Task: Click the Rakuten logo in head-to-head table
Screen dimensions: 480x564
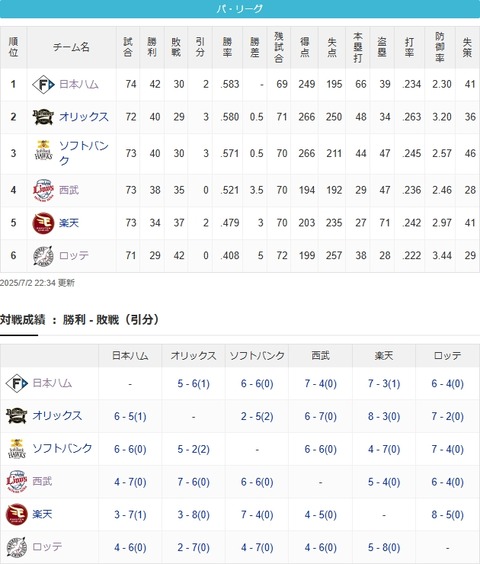Action: [17, 514]
